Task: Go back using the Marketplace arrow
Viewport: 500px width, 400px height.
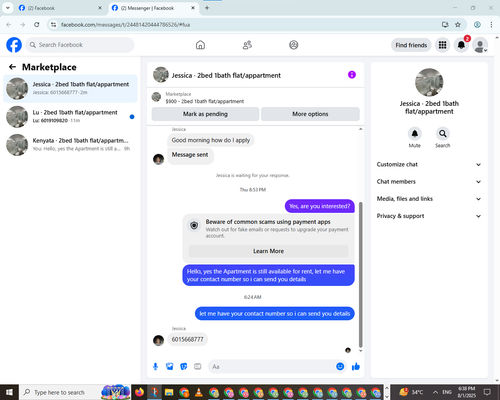Action: click(x=12, y=67)
